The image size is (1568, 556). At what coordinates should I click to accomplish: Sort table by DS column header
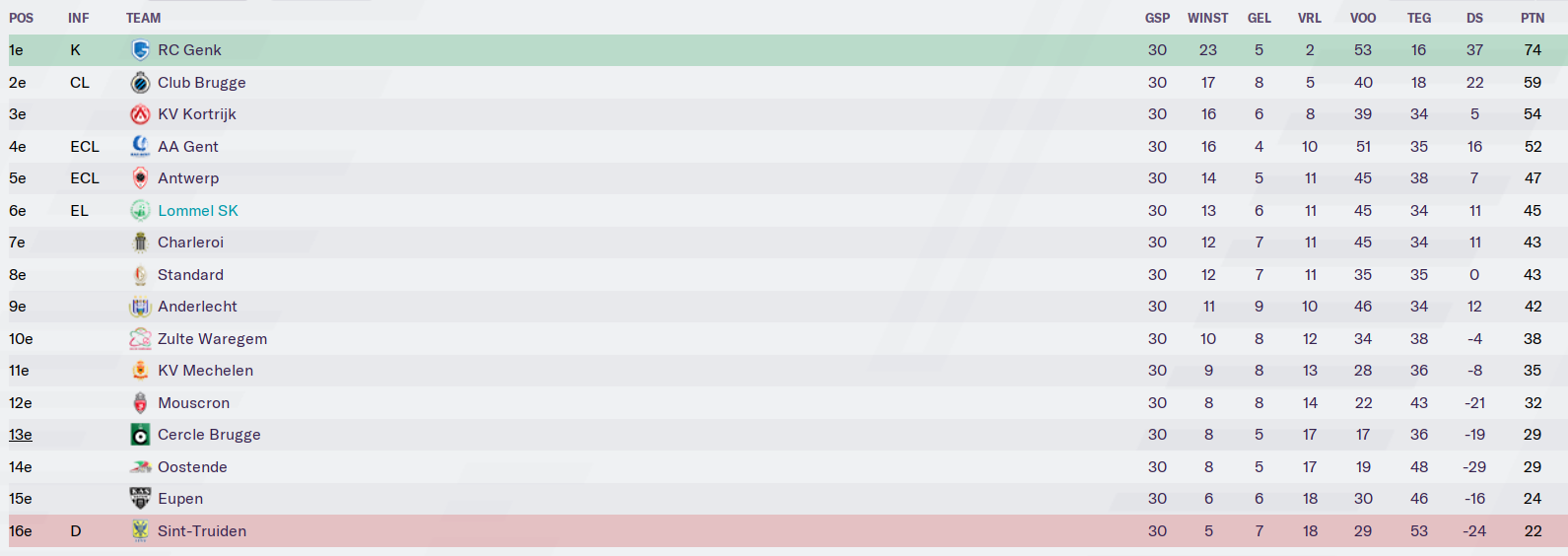click(x=1474, y=18)
